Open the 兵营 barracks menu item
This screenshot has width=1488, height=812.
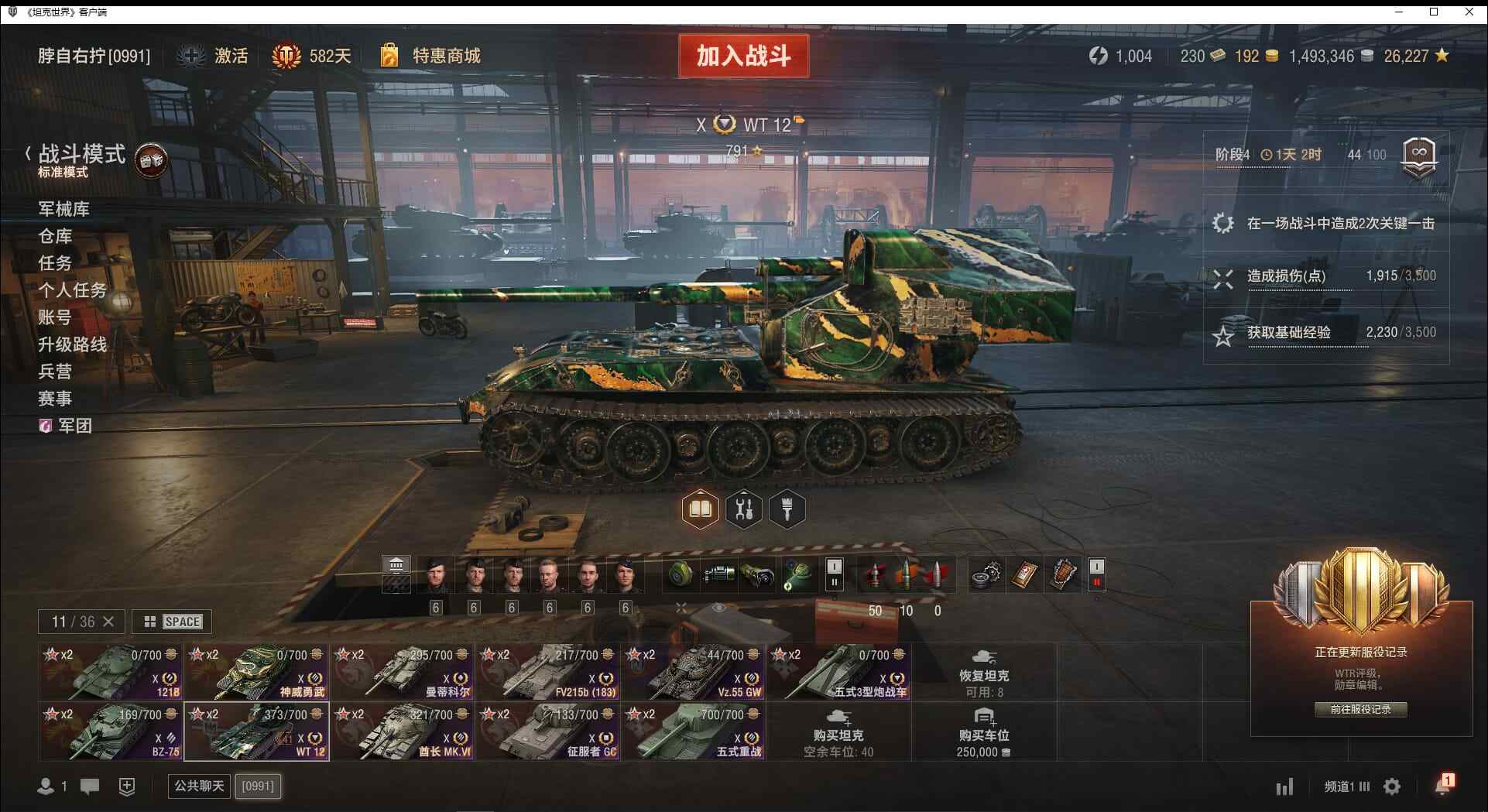pos(55,372)
